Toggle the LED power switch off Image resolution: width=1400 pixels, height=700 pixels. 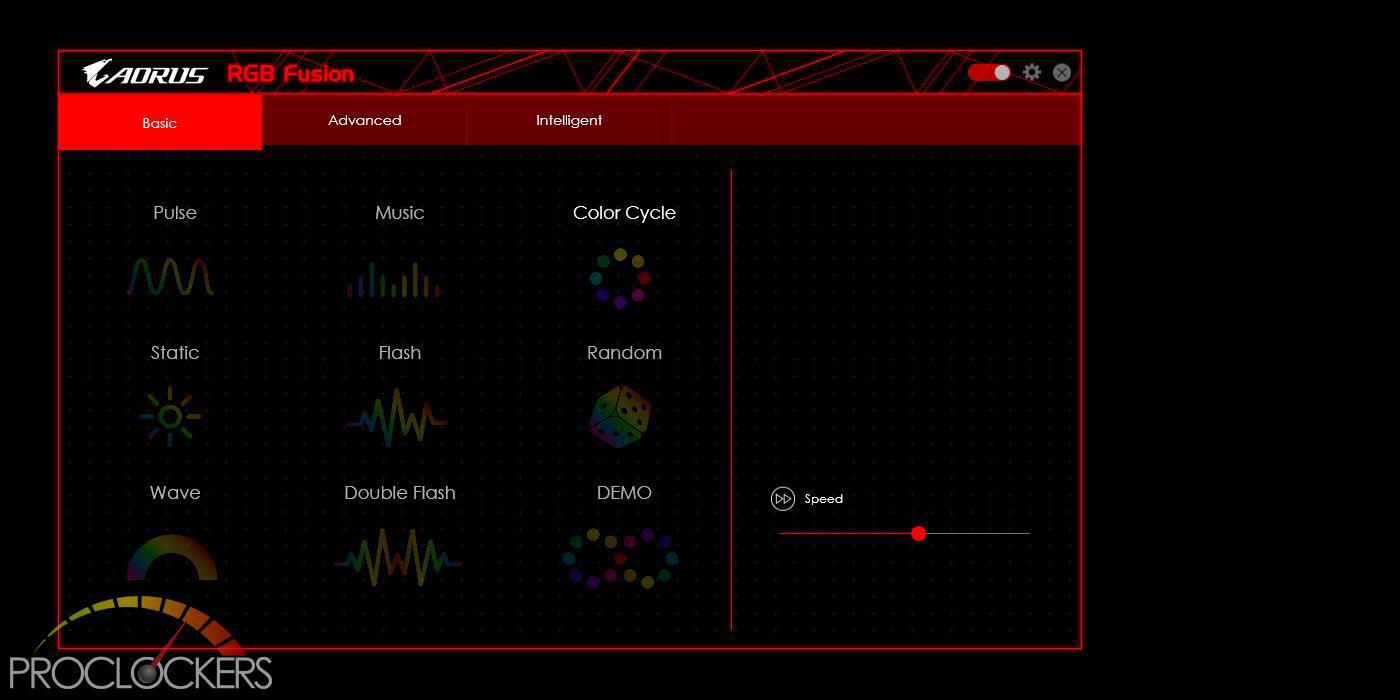coord(989,72)
